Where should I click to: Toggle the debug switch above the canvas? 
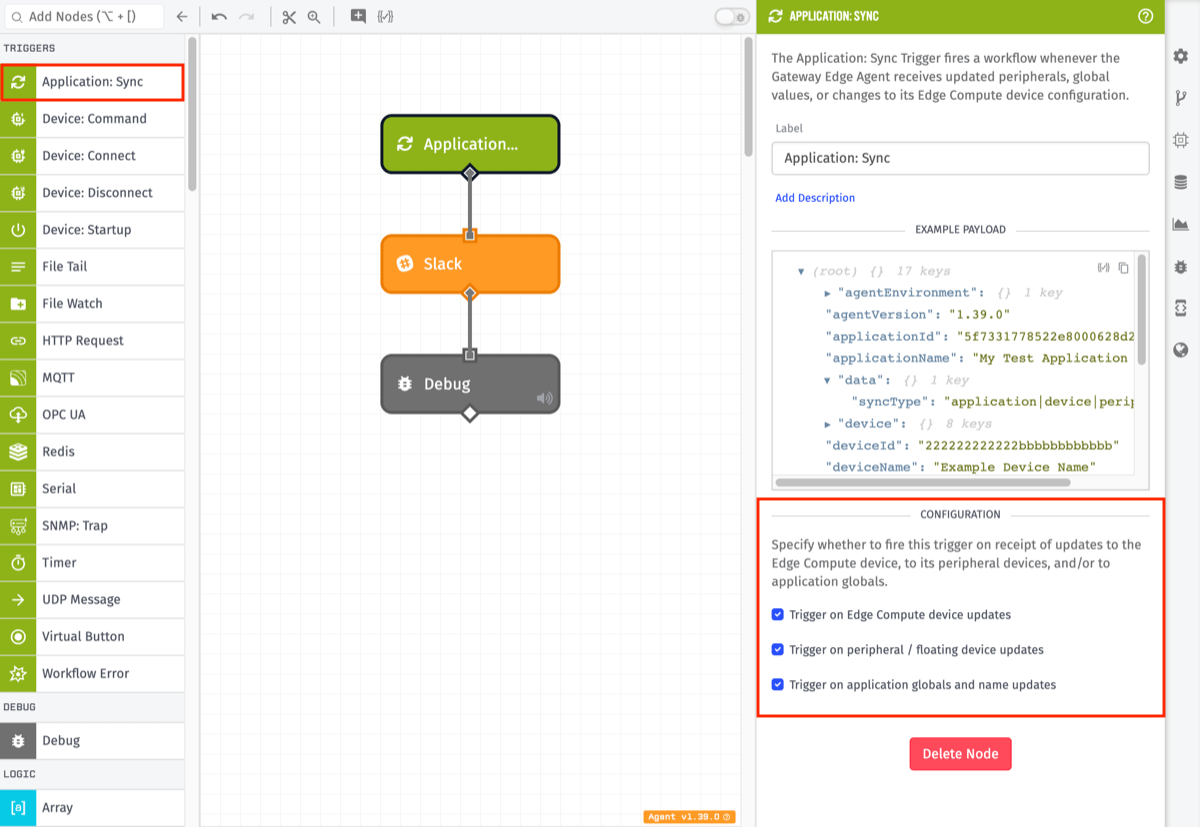coord(732,17)
